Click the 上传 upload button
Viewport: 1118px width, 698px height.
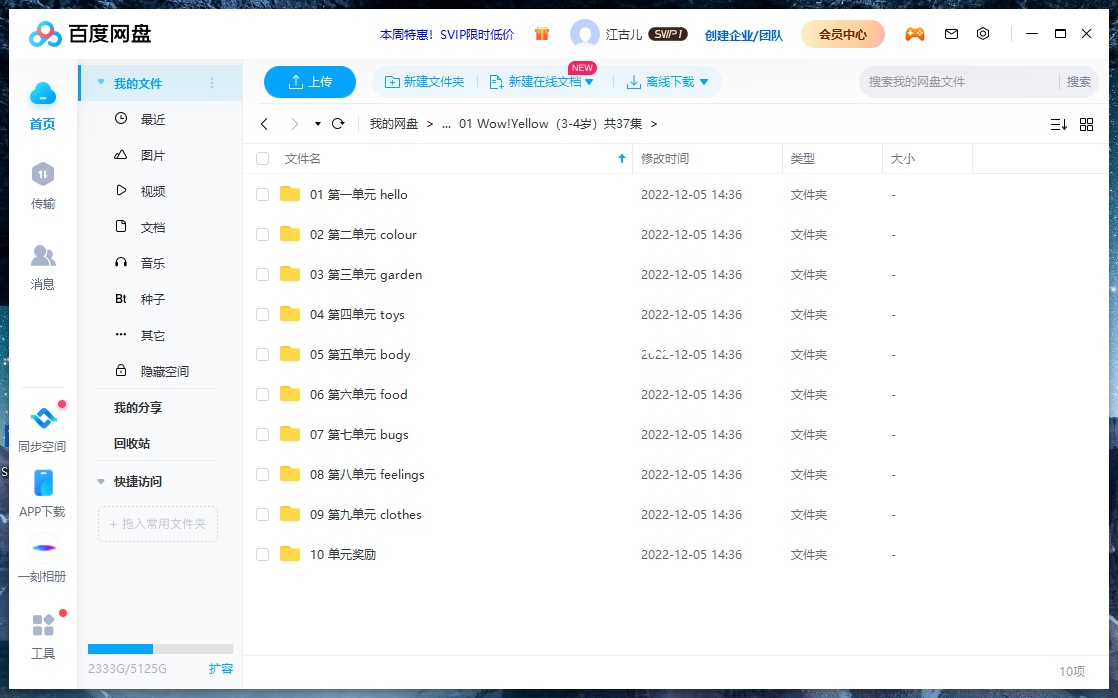click(x=310, y=82)
